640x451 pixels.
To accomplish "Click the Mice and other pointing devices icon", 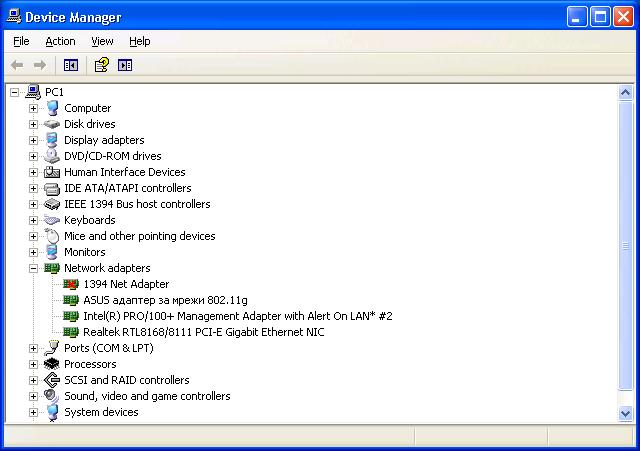I will [52, 236].
